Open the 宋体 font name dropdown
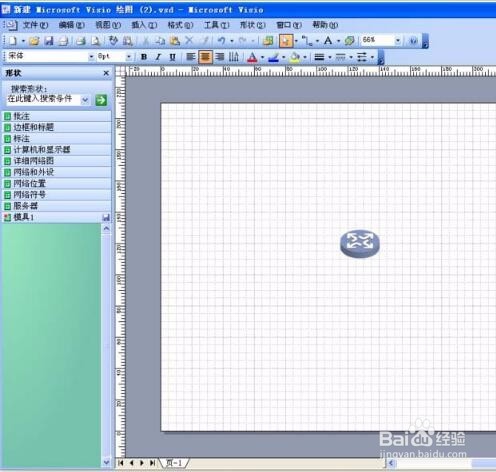This screenshot has width=496, height=472. pos(91,57)
